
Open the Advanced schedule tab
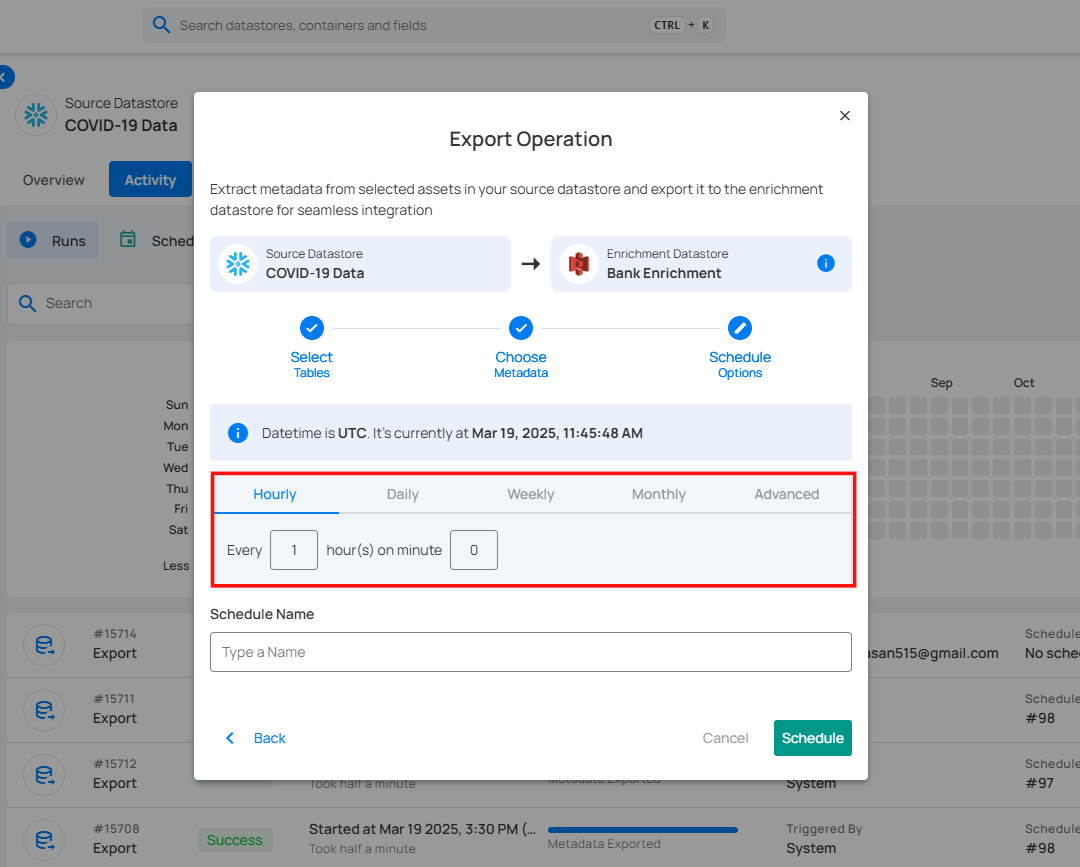click(786, 494)
